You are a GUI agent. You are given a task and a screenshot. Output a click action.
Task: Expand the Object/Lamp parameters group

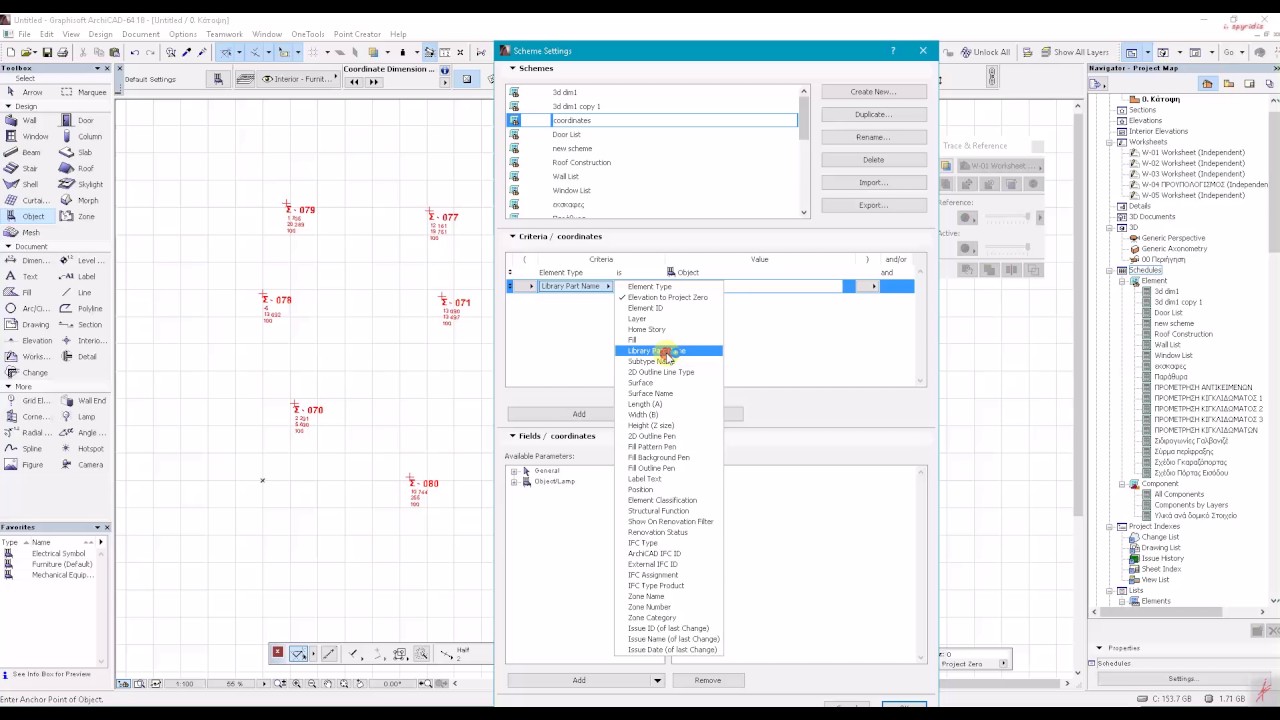pyautogui.click(x=514, y=482)
